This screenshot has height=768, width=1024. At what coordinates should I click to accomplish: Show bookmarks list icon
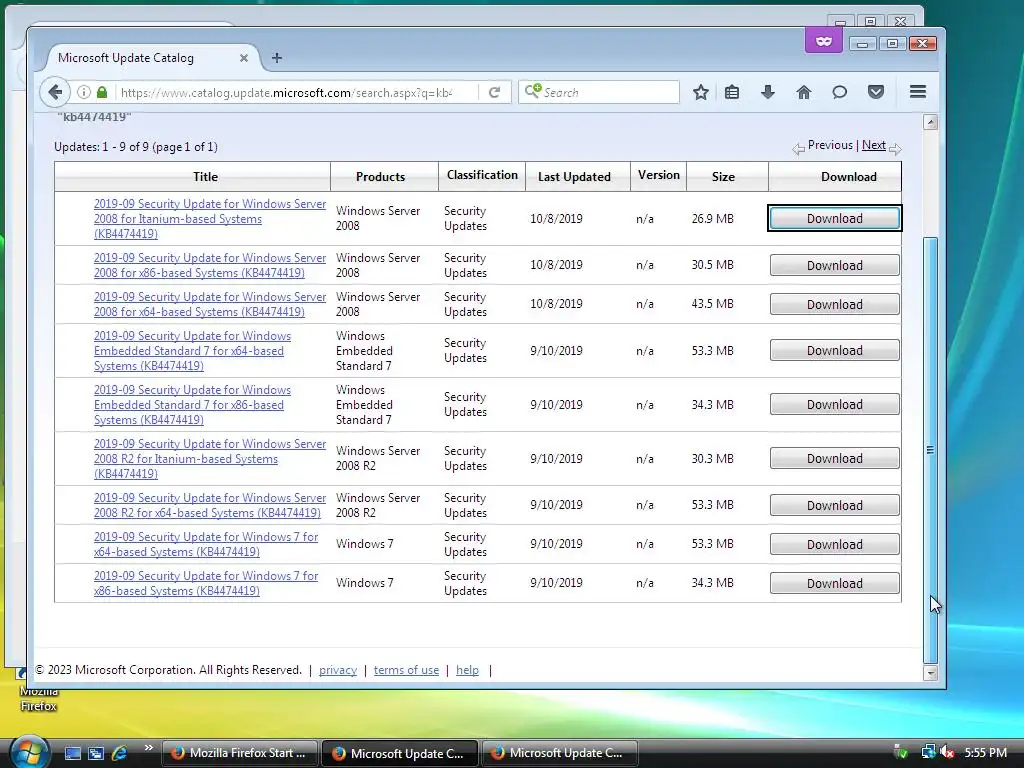(732, 92)
